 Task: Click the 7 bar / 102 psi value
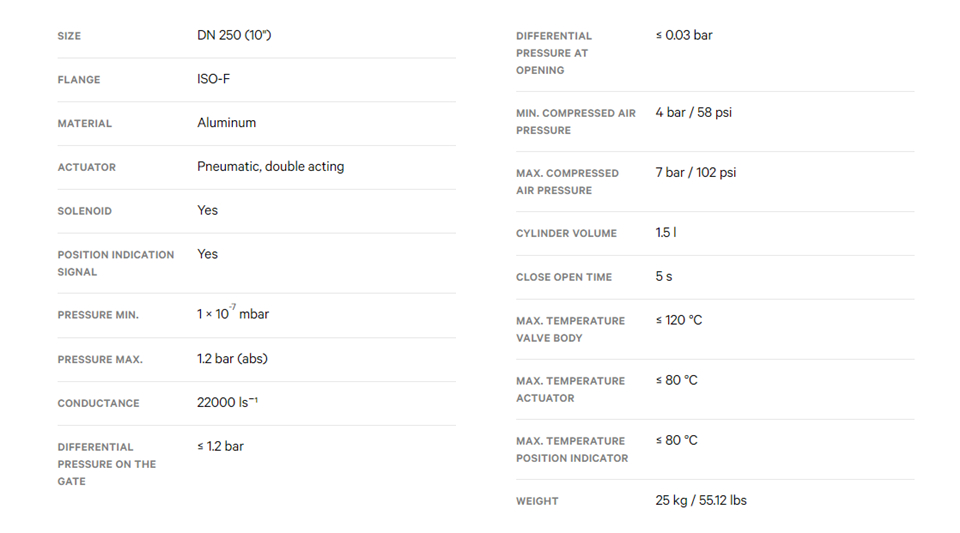click(x=696, y=173)
